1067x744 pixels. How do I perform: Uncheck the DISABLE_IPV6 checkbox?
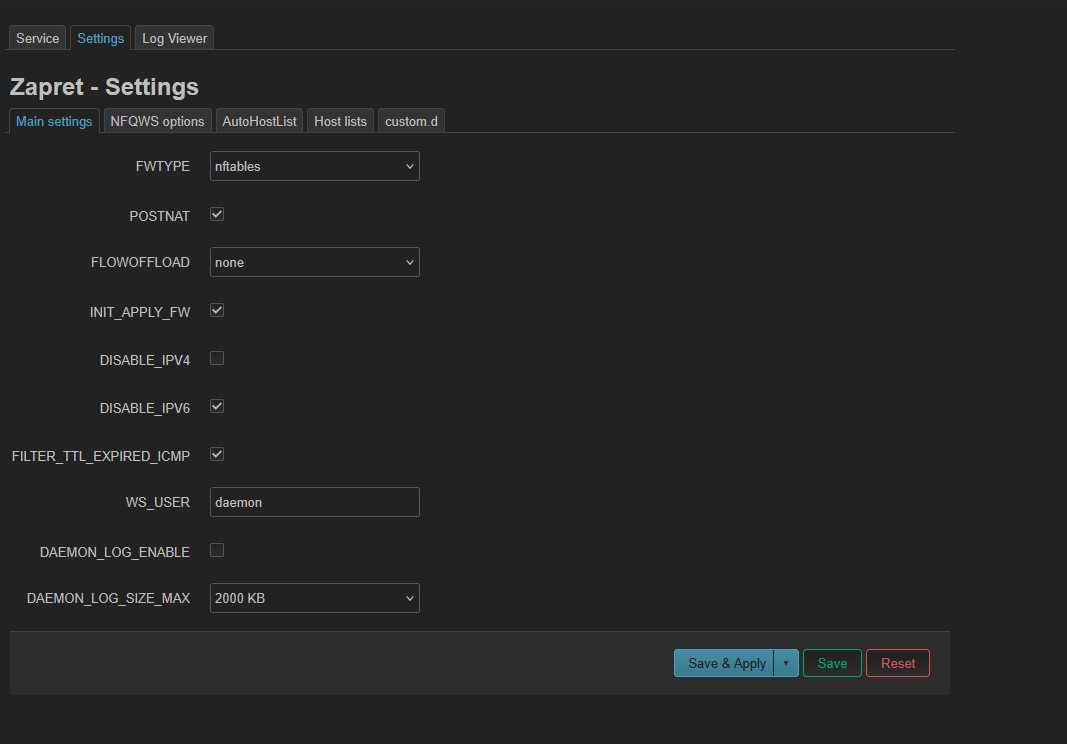click(217, 406)
